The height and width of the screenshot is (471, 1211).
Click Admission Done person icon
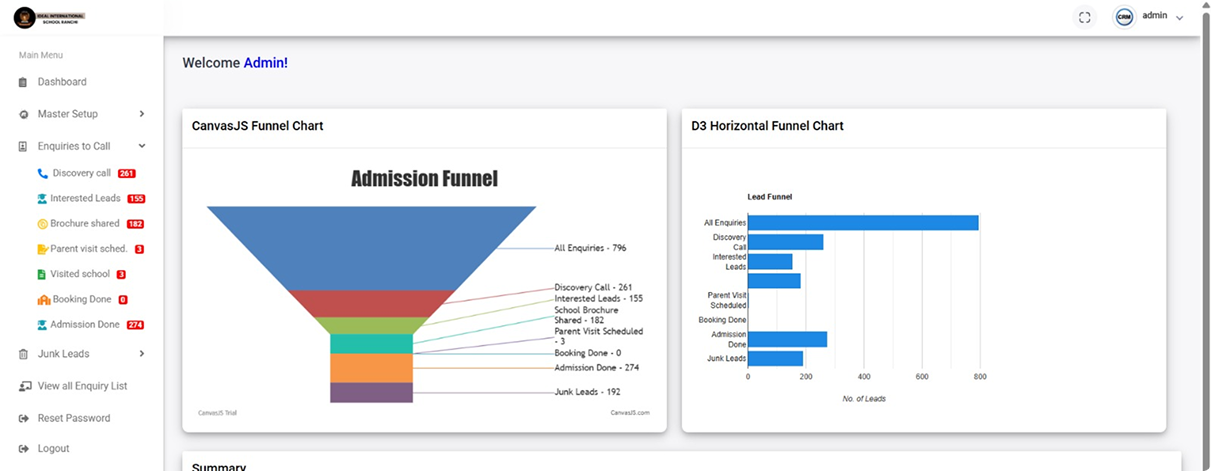tap(42, 325)
